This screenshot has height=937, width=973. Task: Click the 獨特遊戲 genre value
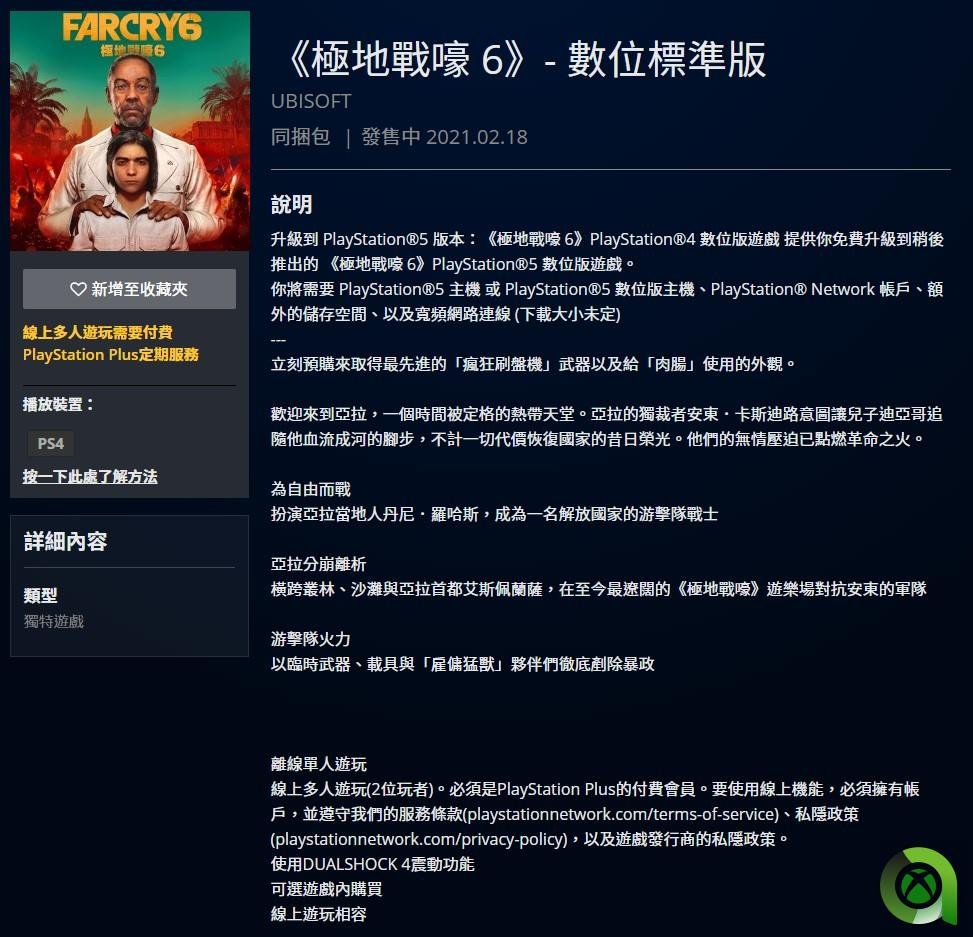click(53, 621)
